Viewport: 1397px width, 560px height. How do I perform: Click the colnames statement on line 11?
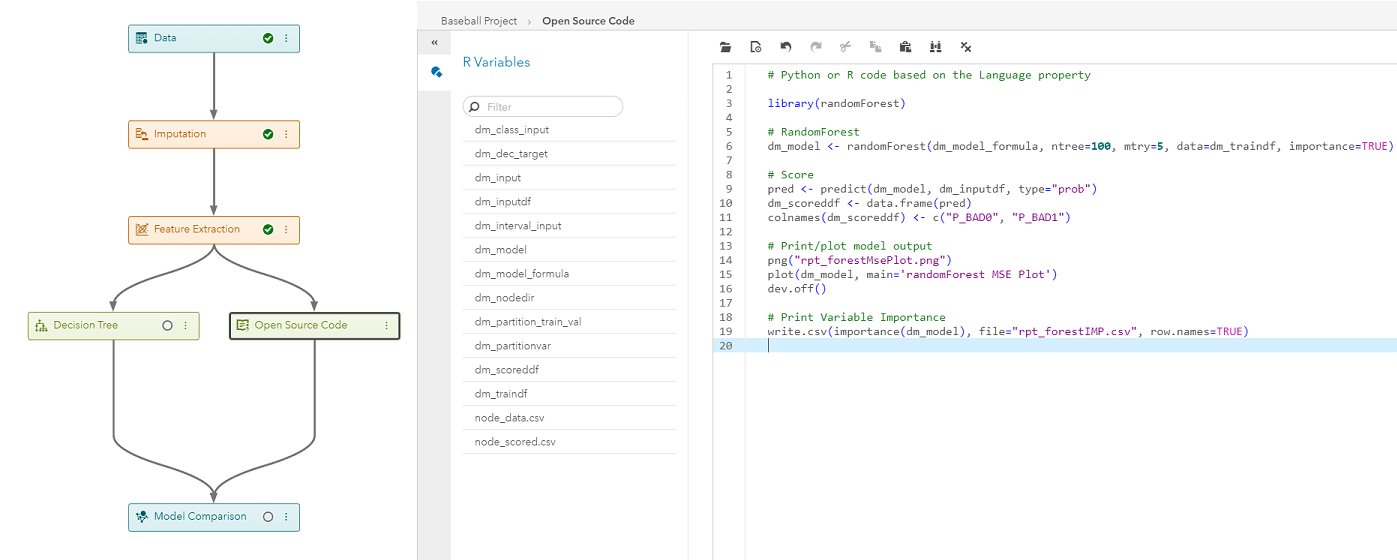click(x=919, y=217)
